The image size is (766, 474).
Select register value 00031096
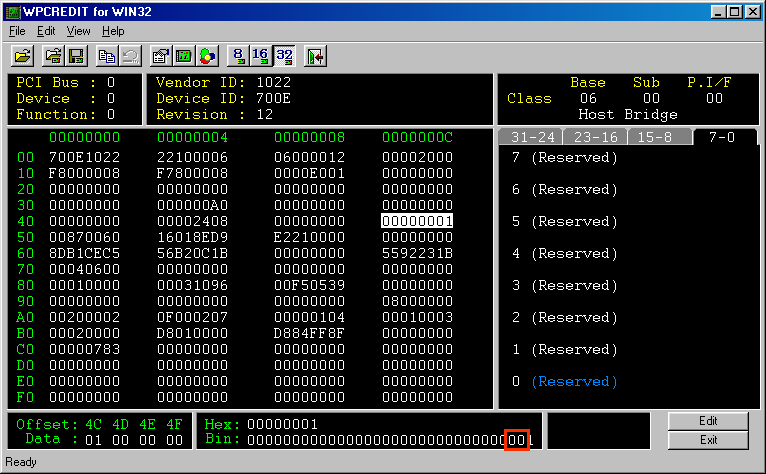point(192,285)
